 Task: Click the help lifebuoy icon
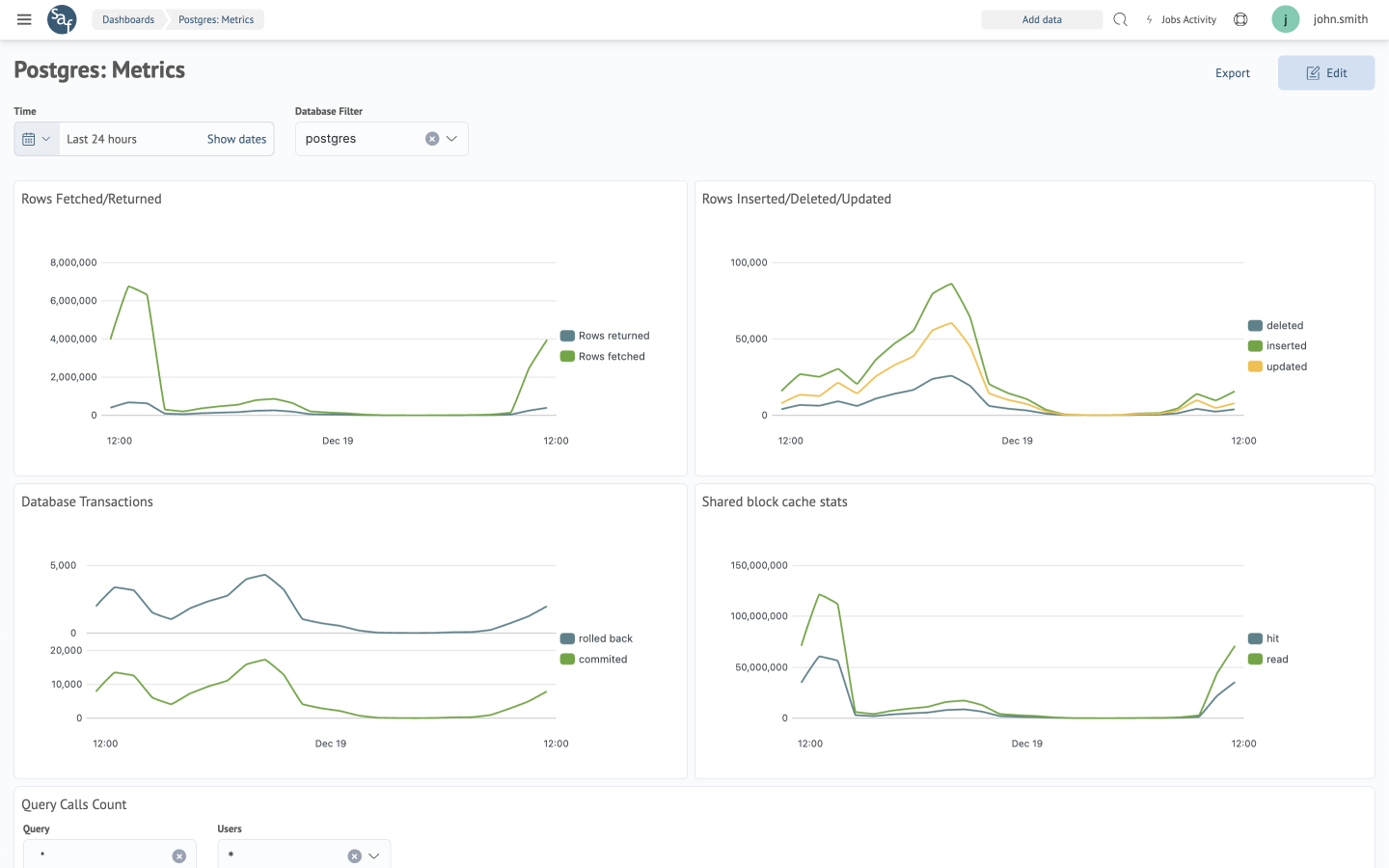click(x=1240, y=19)
